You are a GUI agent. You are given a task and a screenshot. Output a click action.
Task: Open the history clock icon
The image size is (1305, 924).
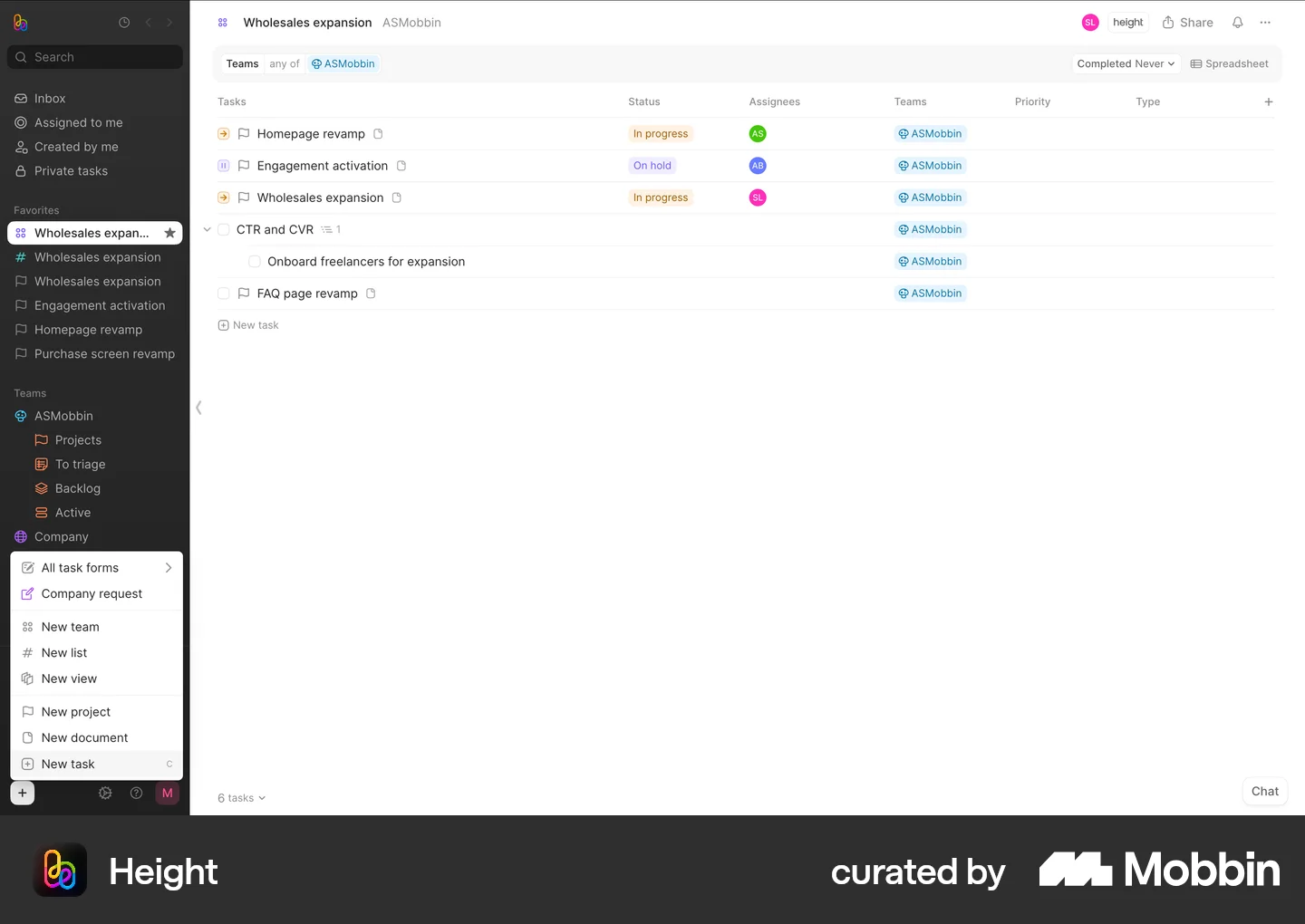(124, 23)
